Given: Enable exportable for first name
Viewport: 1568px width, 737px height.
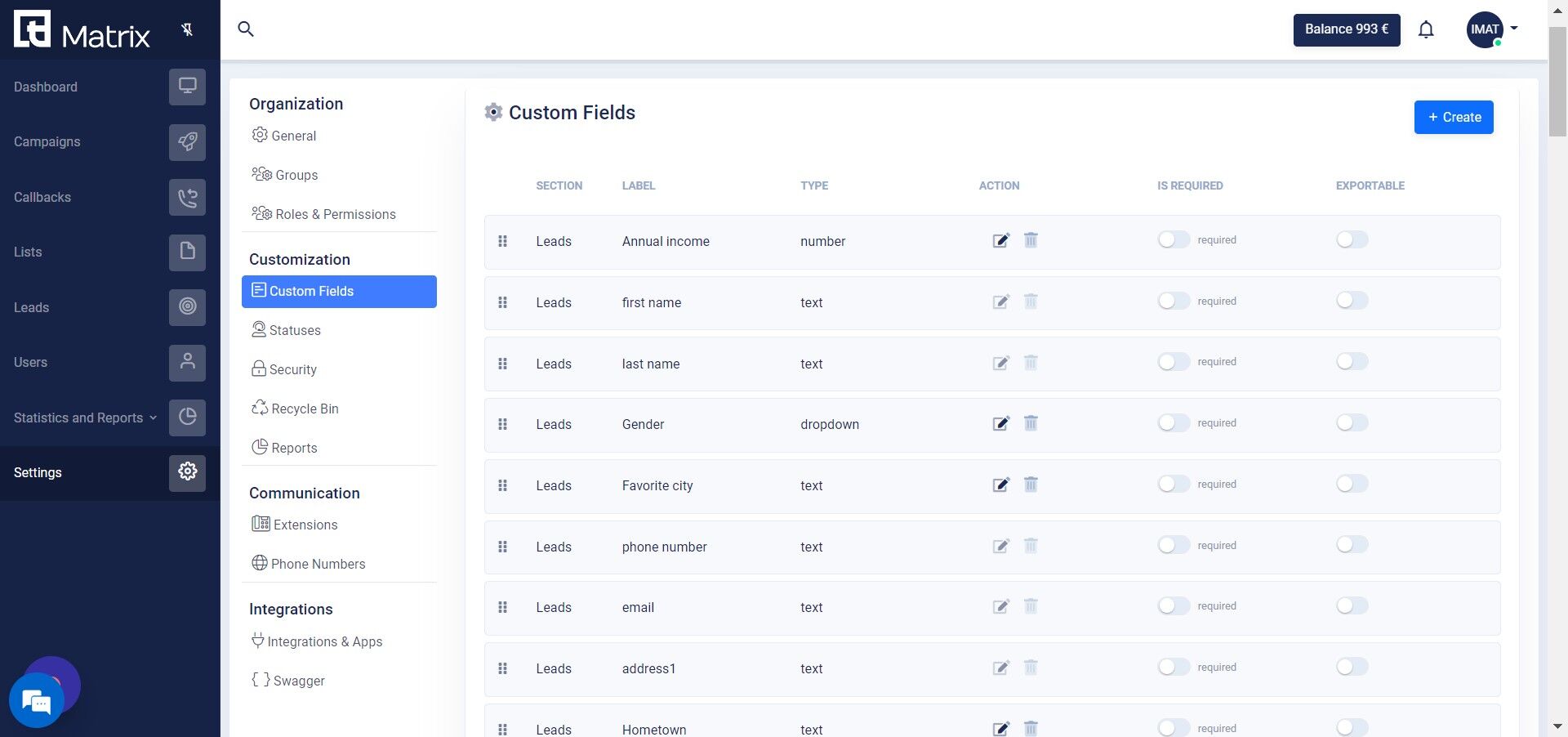Looking at the screenshot, I should (x=1351, y=300).
